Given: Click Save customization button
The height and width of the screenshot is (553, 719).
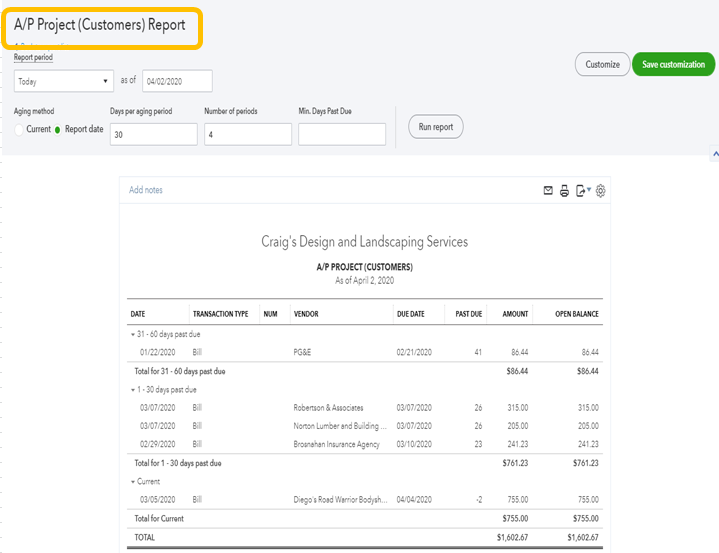Looking at the screenshot, I should pyautogui.click(x=674, y=64).
